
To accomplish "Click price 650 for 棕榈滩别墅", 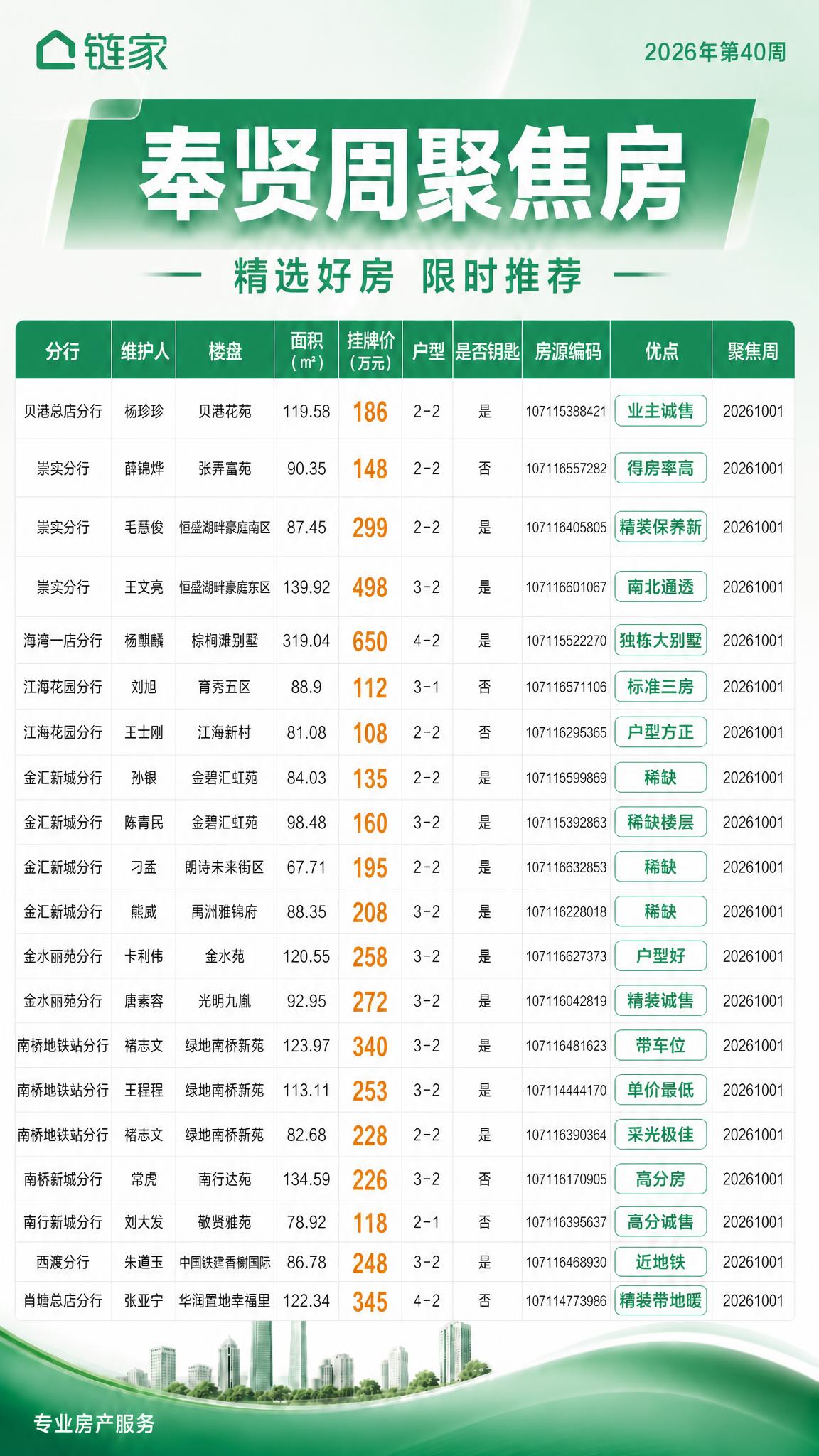I will point(370,641).
